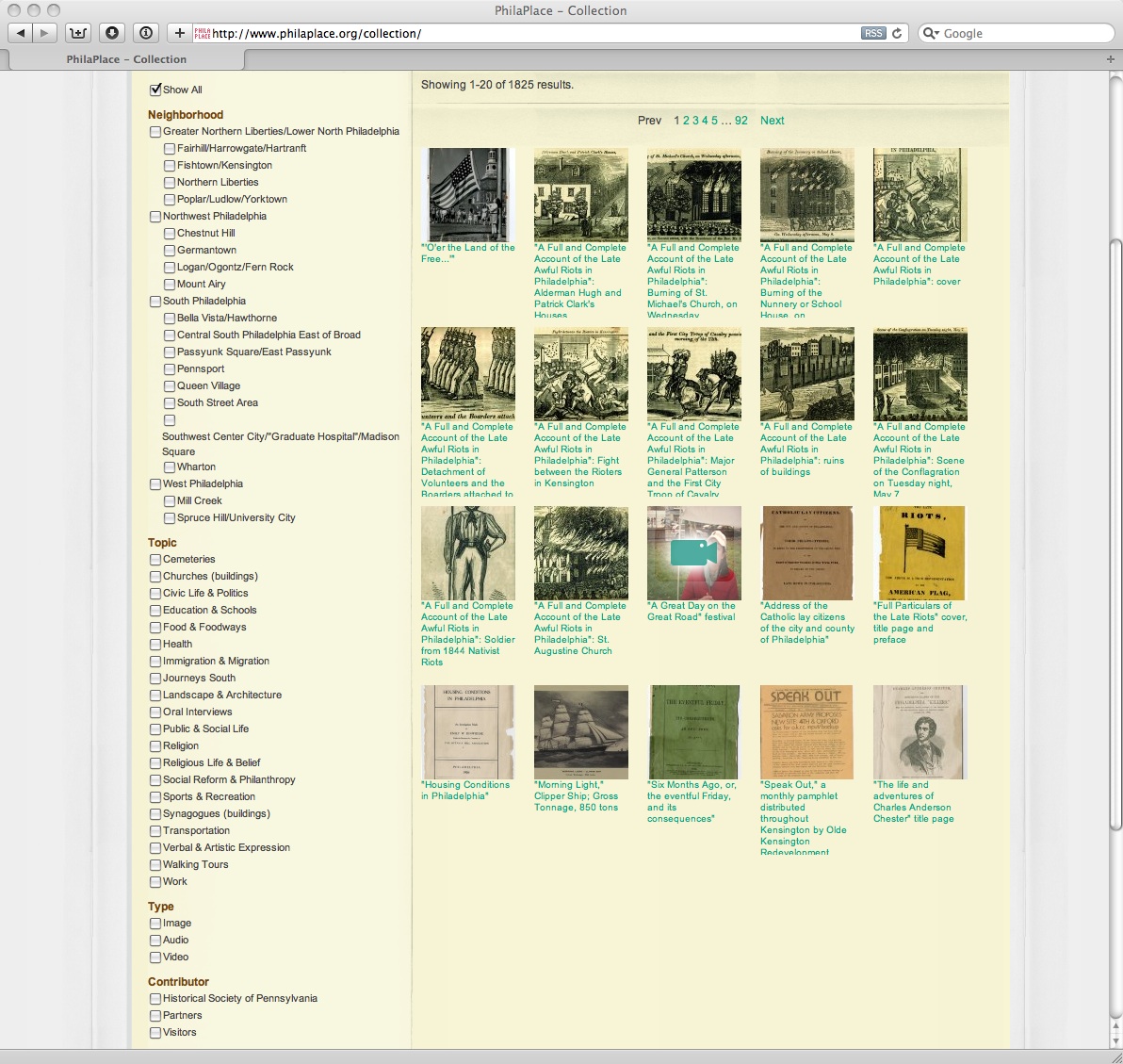Enable the Cemeteries topic checkbox
The width and height of the screenshot is (1123, 1064).
coord(155,560)
